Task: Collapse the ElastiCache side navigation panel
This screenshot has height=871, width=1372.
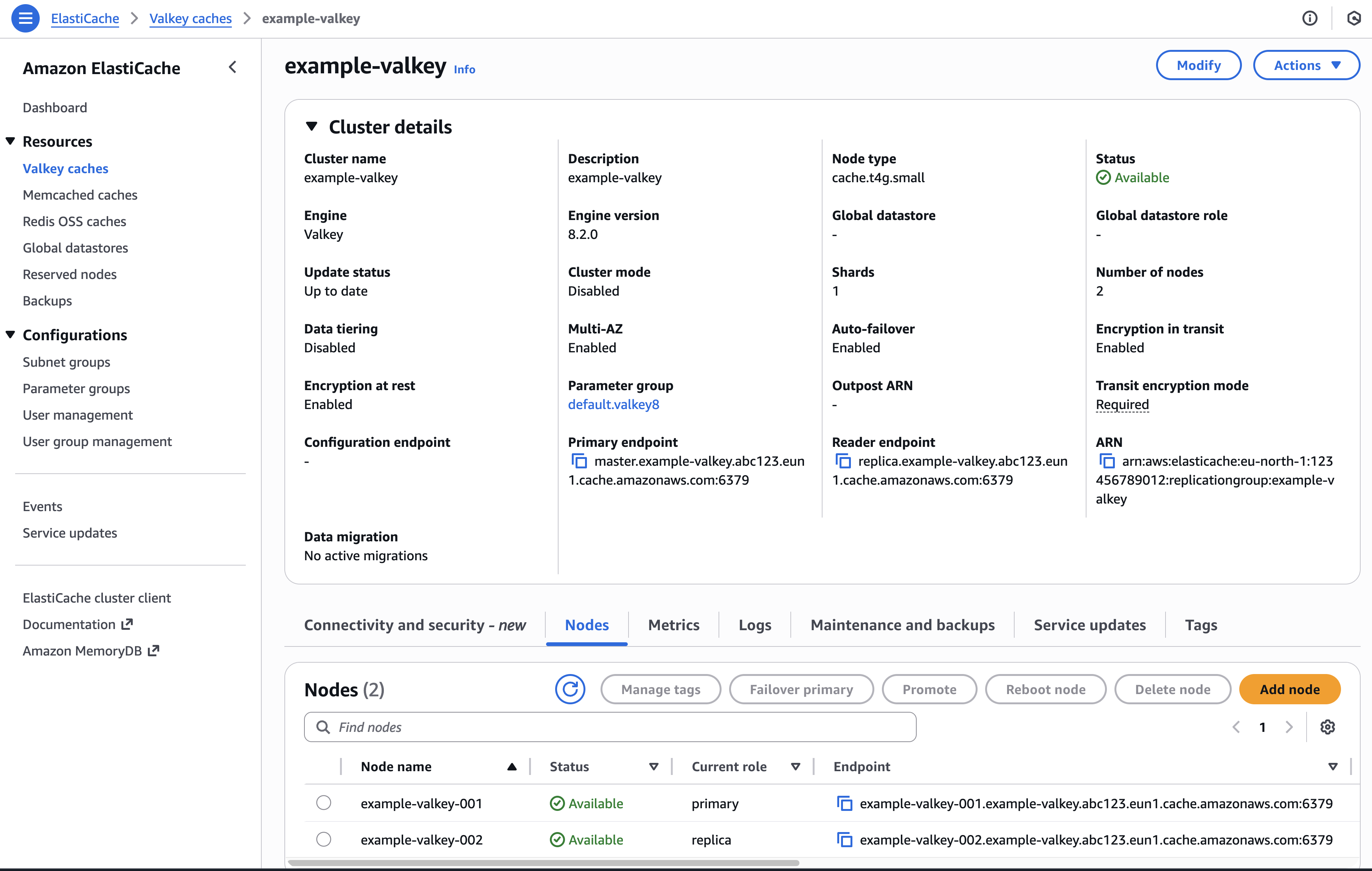Action: point(233,67)
